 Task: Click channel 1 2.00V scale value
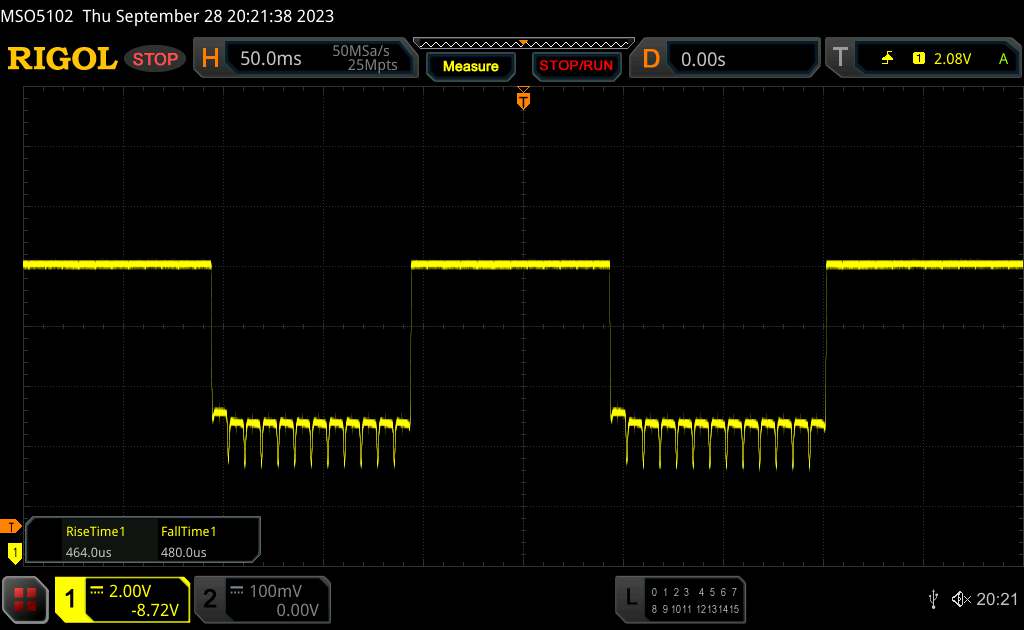tap(129, 591)
